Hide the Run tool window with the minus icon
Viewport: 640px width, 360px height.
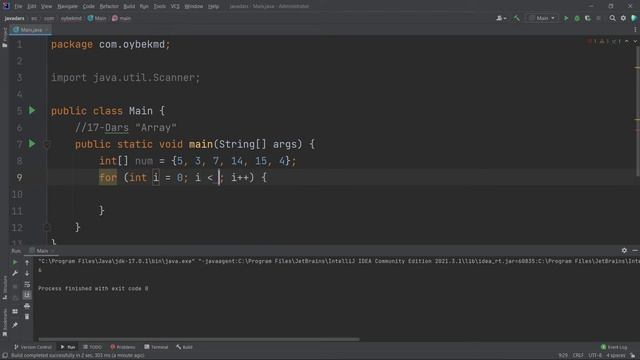tap(635, 251)
